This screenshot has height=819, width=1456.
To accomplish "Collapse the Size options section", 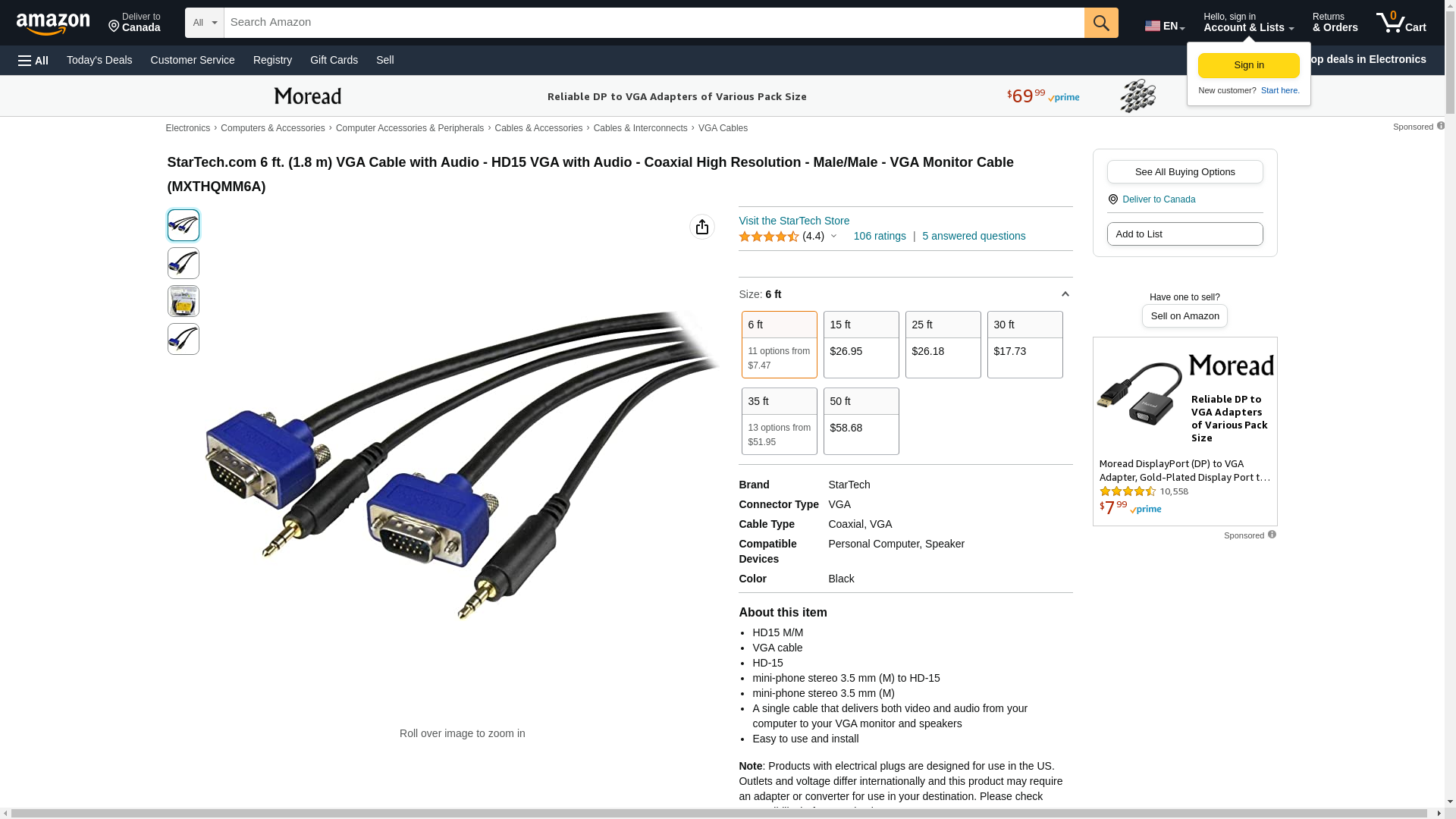I will [1065, 294].
